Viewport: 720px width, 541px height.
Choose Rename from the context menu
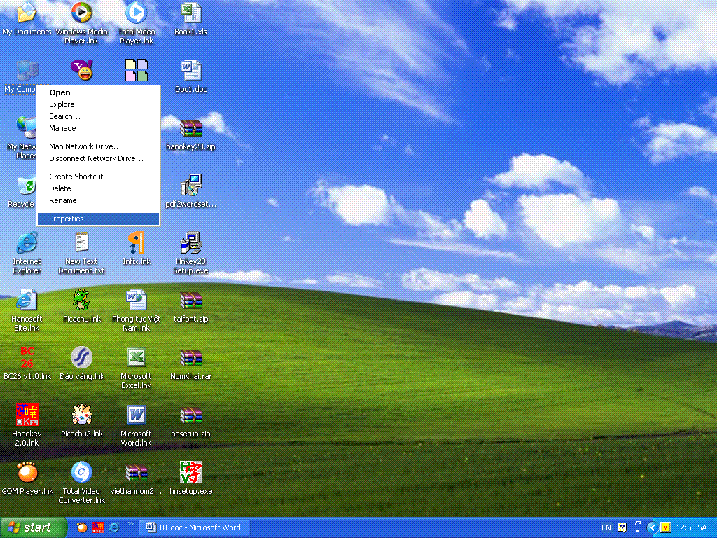coord(98,201)
